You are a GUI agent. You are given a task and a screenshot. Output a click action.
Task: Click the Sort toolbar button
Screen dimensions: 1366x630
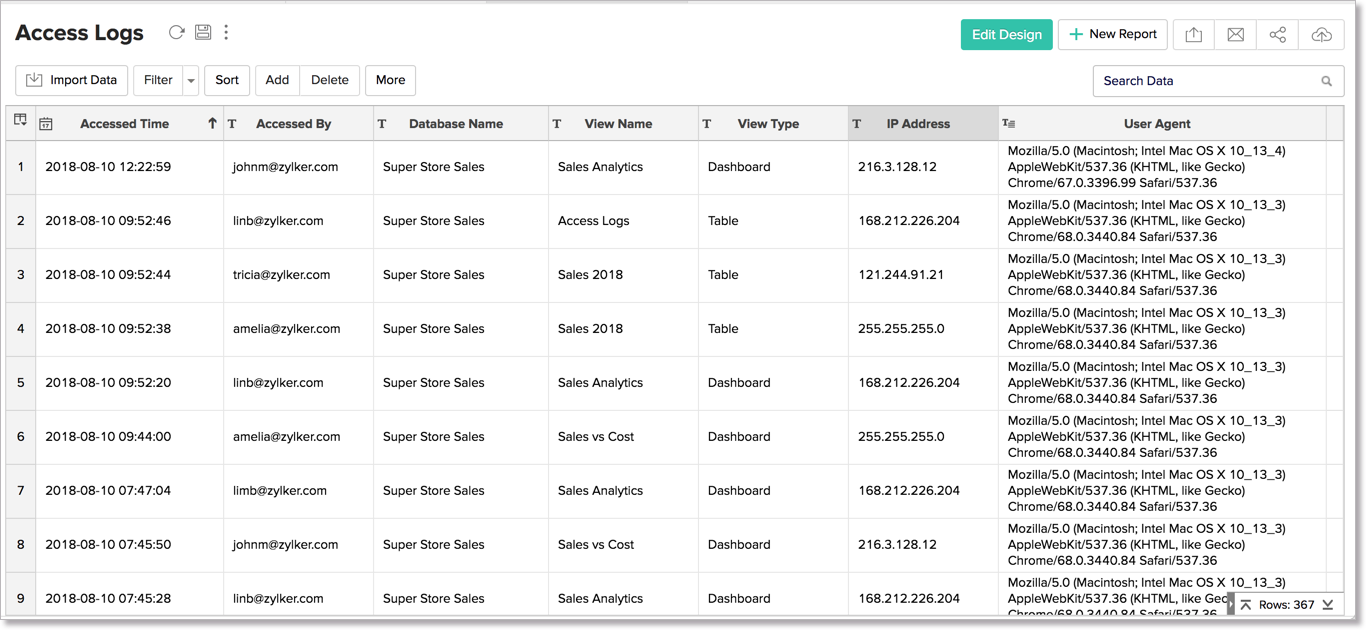point(227,80)
